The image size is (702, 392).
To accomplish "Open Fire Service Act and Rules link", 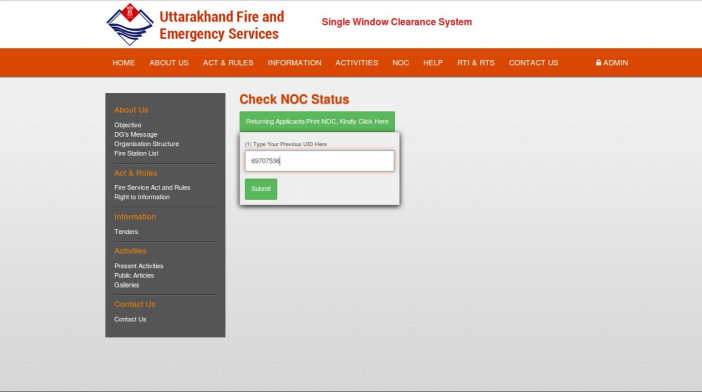I will tap(152, 187).
